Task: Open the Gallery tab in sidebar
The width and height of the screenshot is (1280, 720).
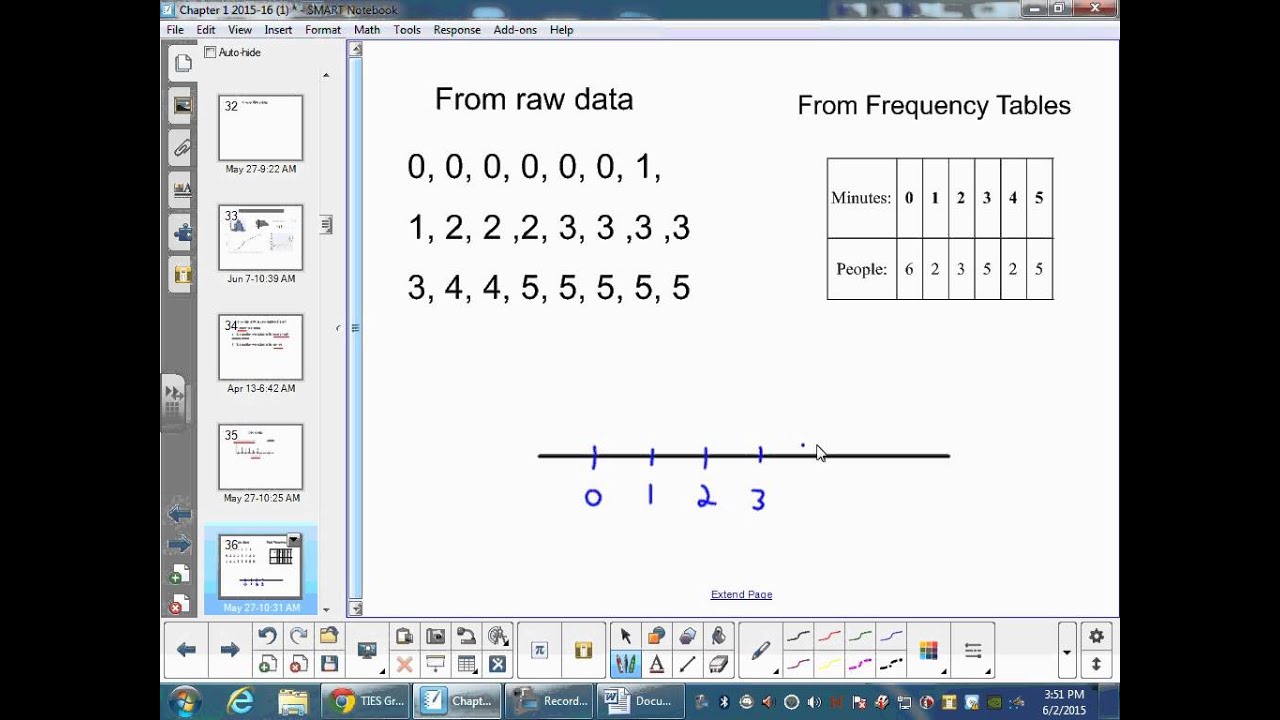Action: (182, 105)
